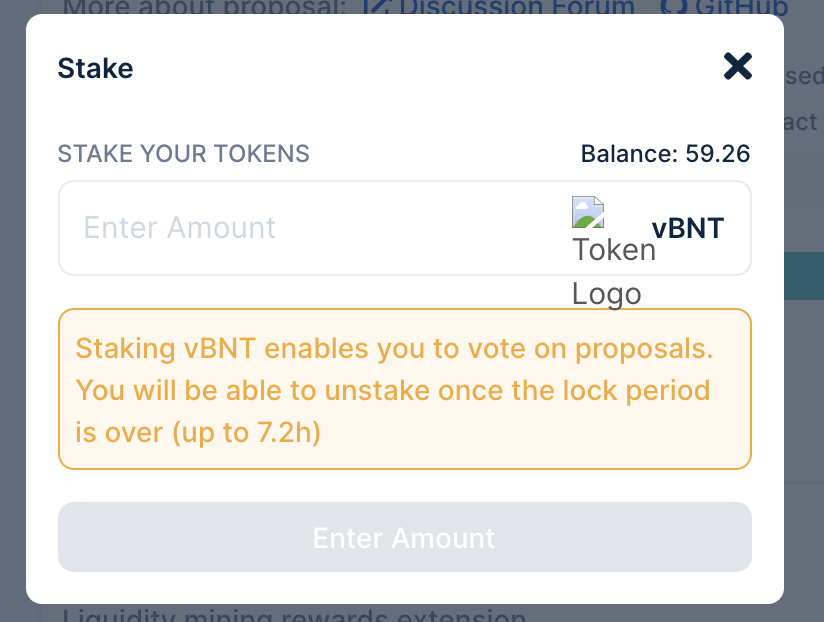Click the STAKE YOUR TOKENS heading

tap(183, 154)
